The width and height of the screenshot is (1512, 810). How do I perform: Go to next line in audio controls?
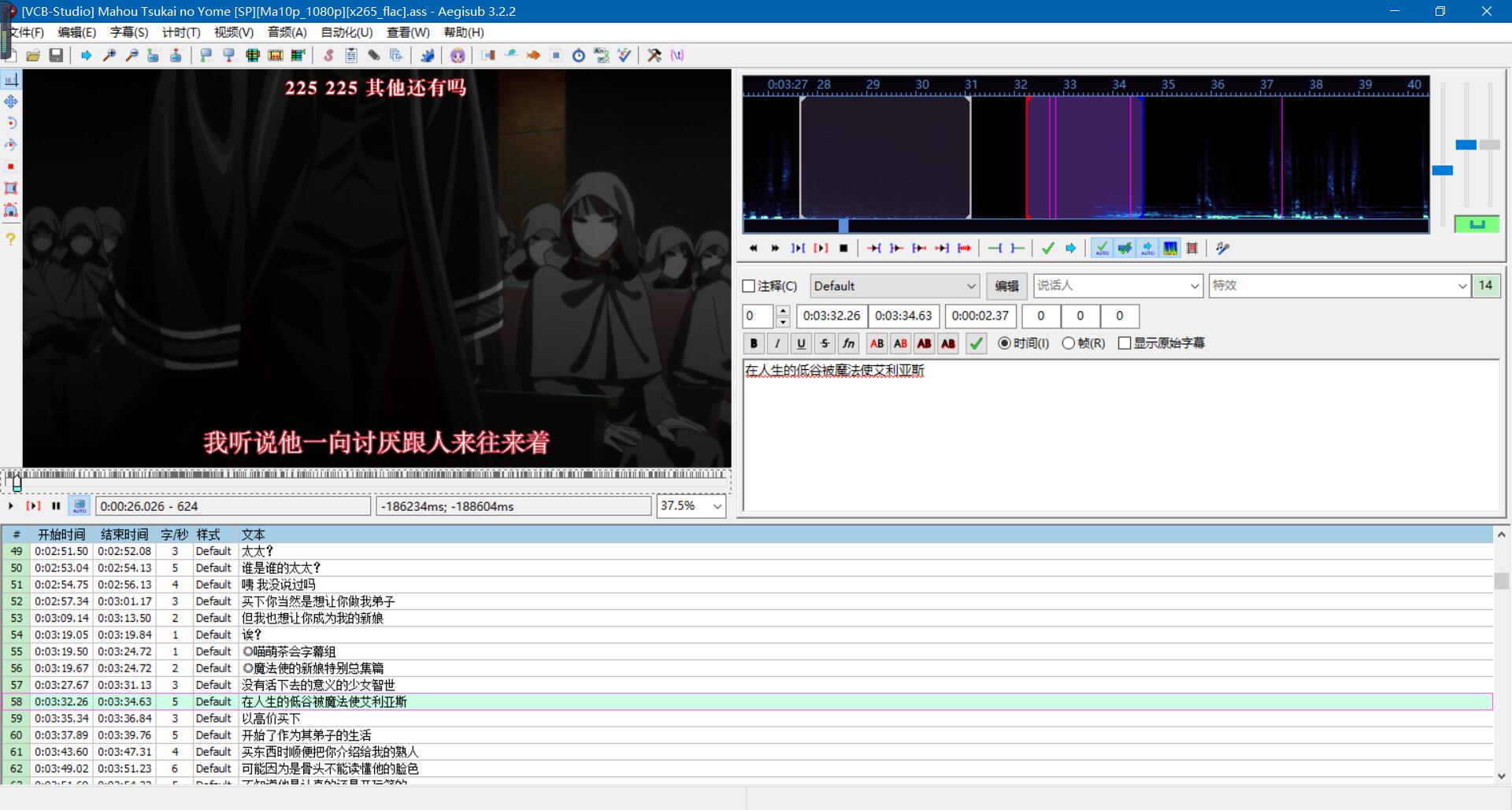tap(776, 248)
